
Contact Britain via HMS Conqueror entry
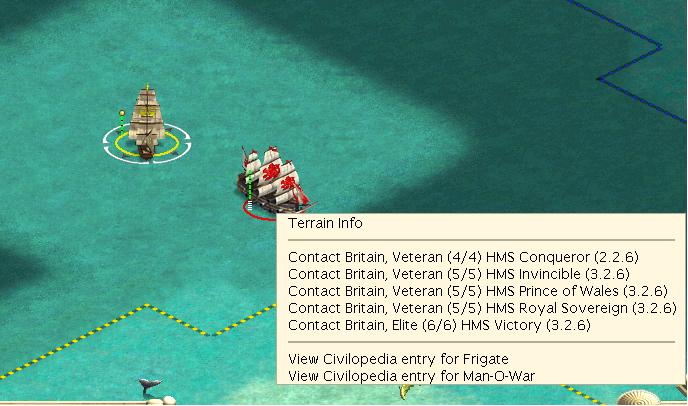[463, 257]
